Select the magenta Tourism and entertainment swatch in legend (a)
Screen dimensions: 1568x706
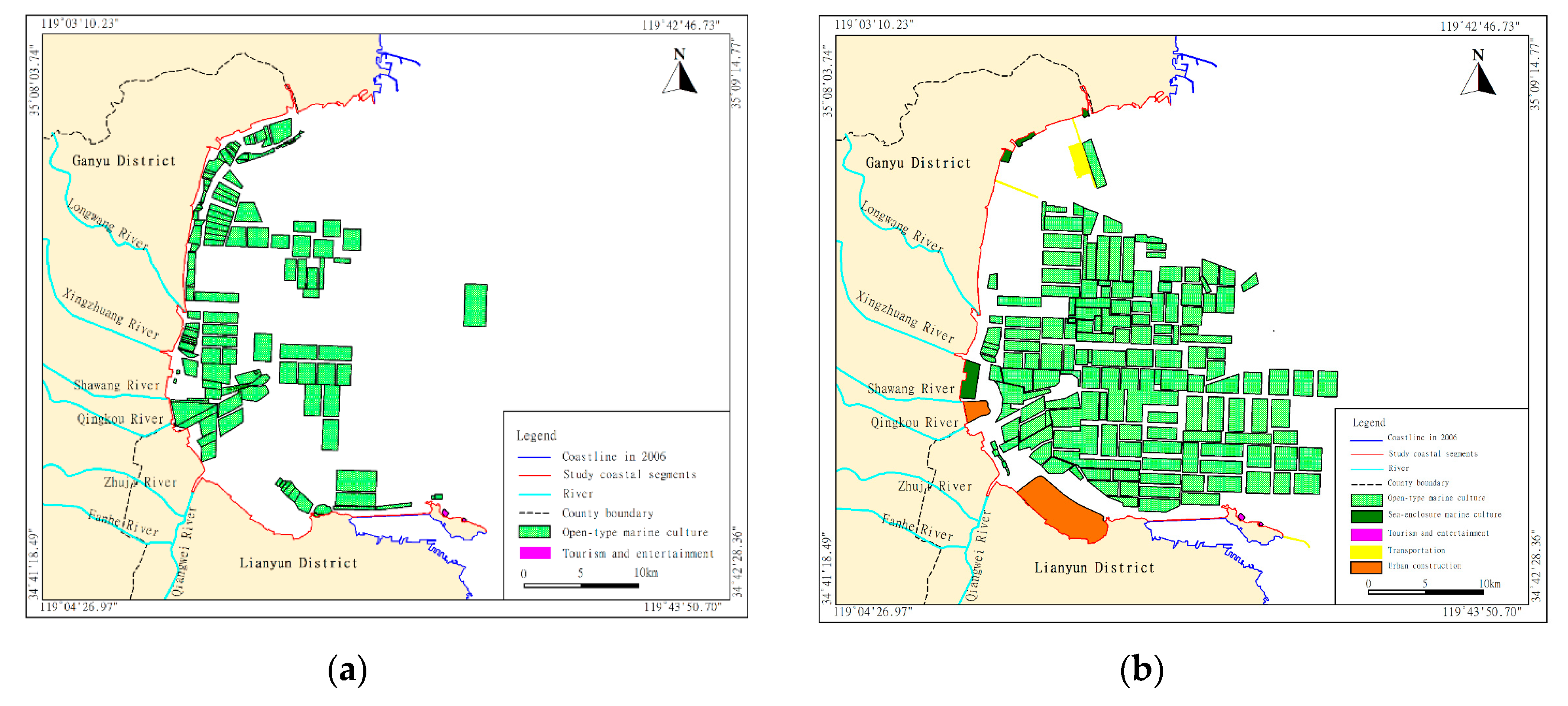[534, 553]
